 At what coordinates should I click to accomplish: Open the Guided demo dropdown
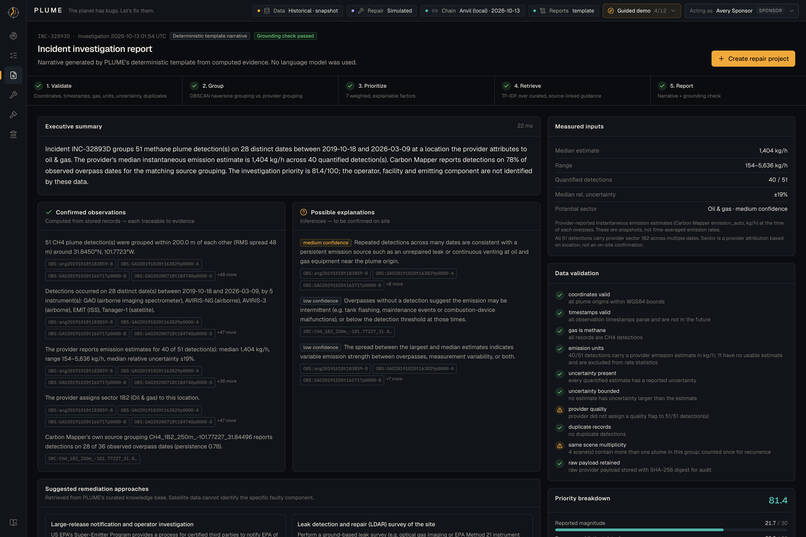click(x=641, y=11)
